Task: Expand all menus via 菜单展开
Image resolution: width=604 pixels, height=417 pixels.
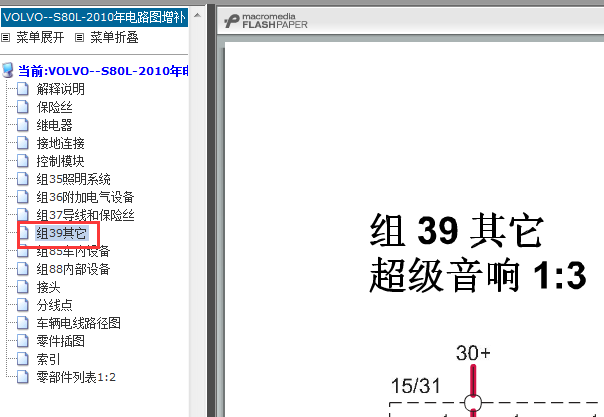Action: pyautogui.click(x=40, y=38)
